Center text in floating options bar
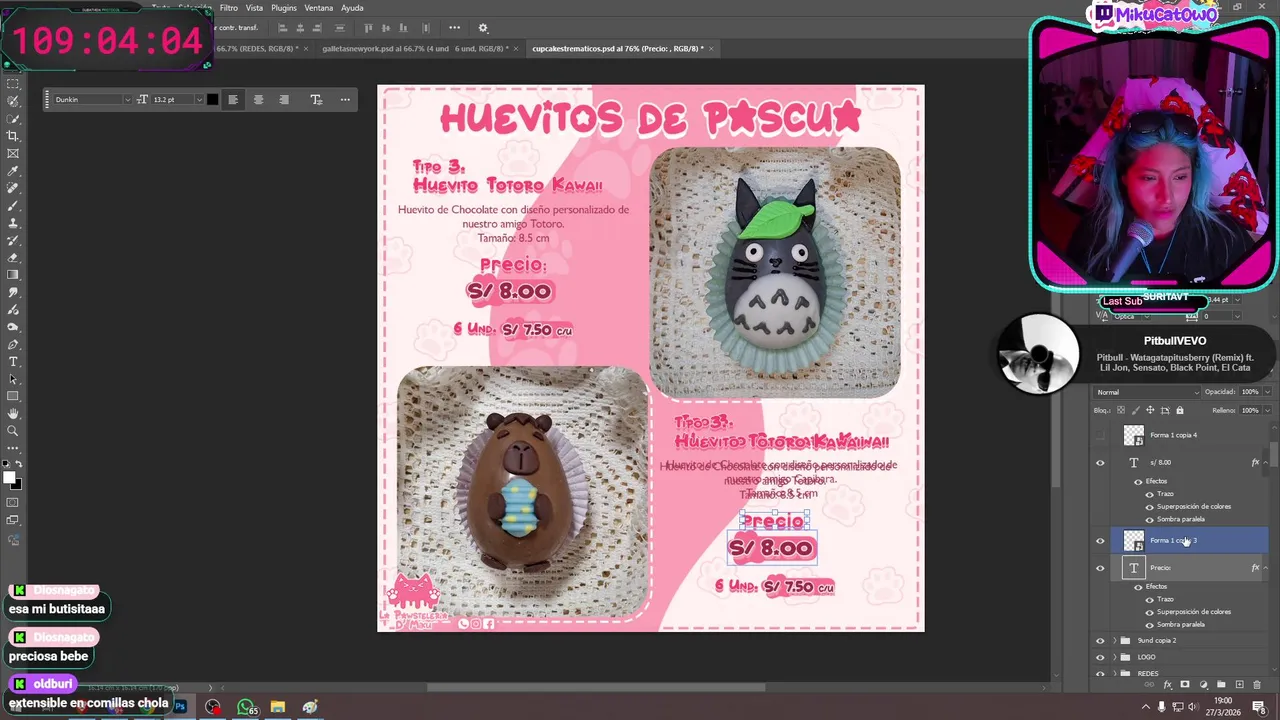This screenshot has width=1280, height=720. tap(258, 99)
